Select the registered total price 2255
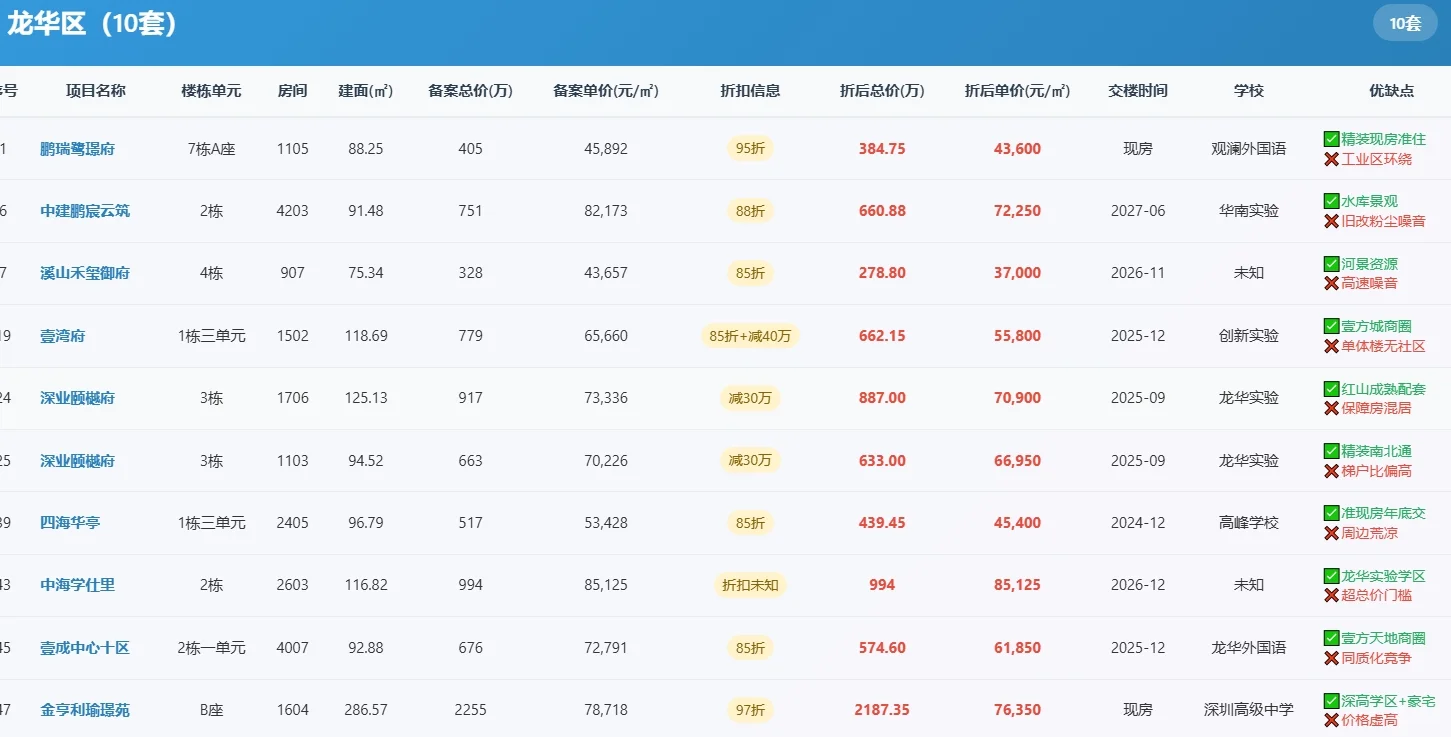 click(470, 710)
